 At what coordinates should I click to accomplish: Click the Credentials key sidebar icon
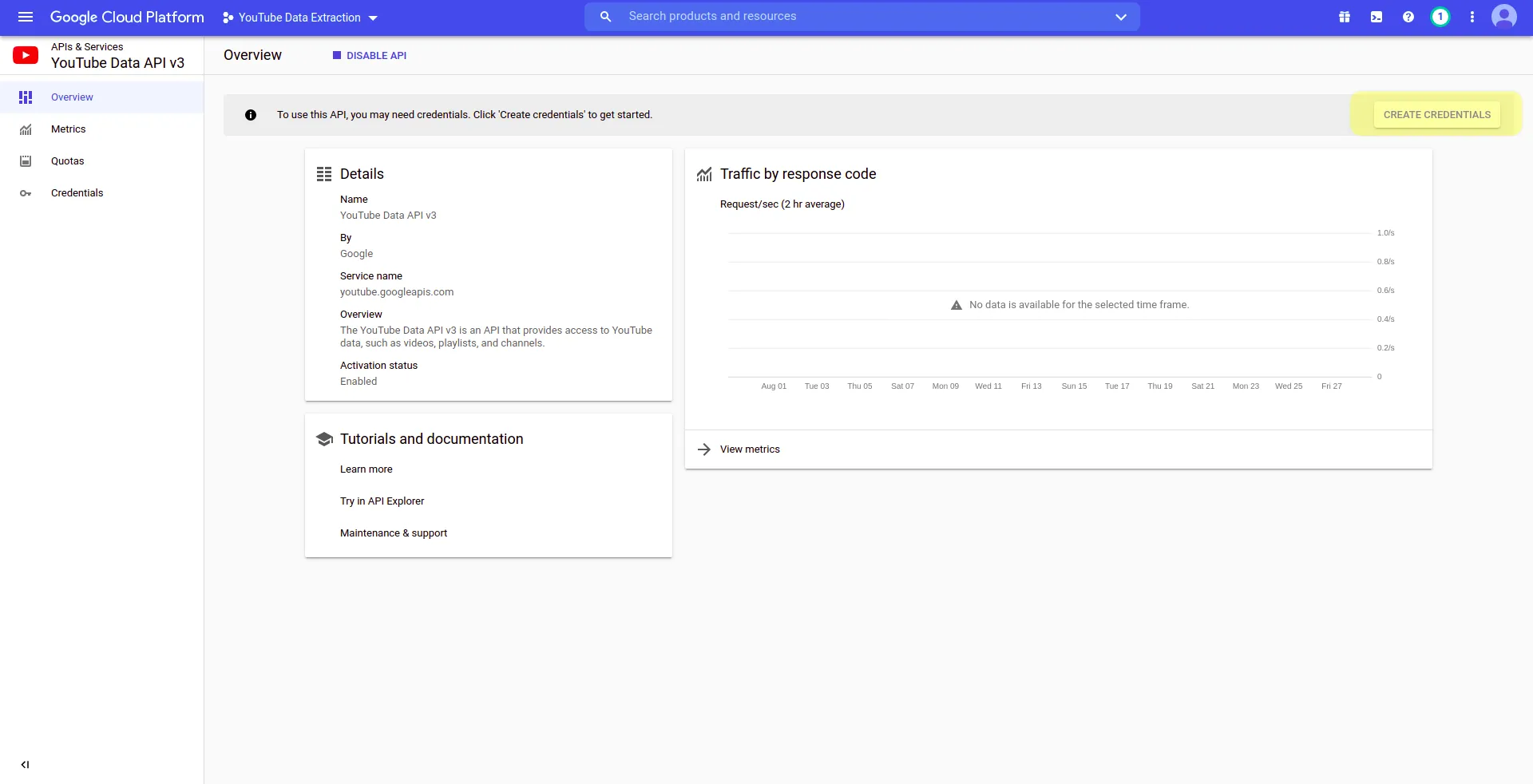pos(26,193)
